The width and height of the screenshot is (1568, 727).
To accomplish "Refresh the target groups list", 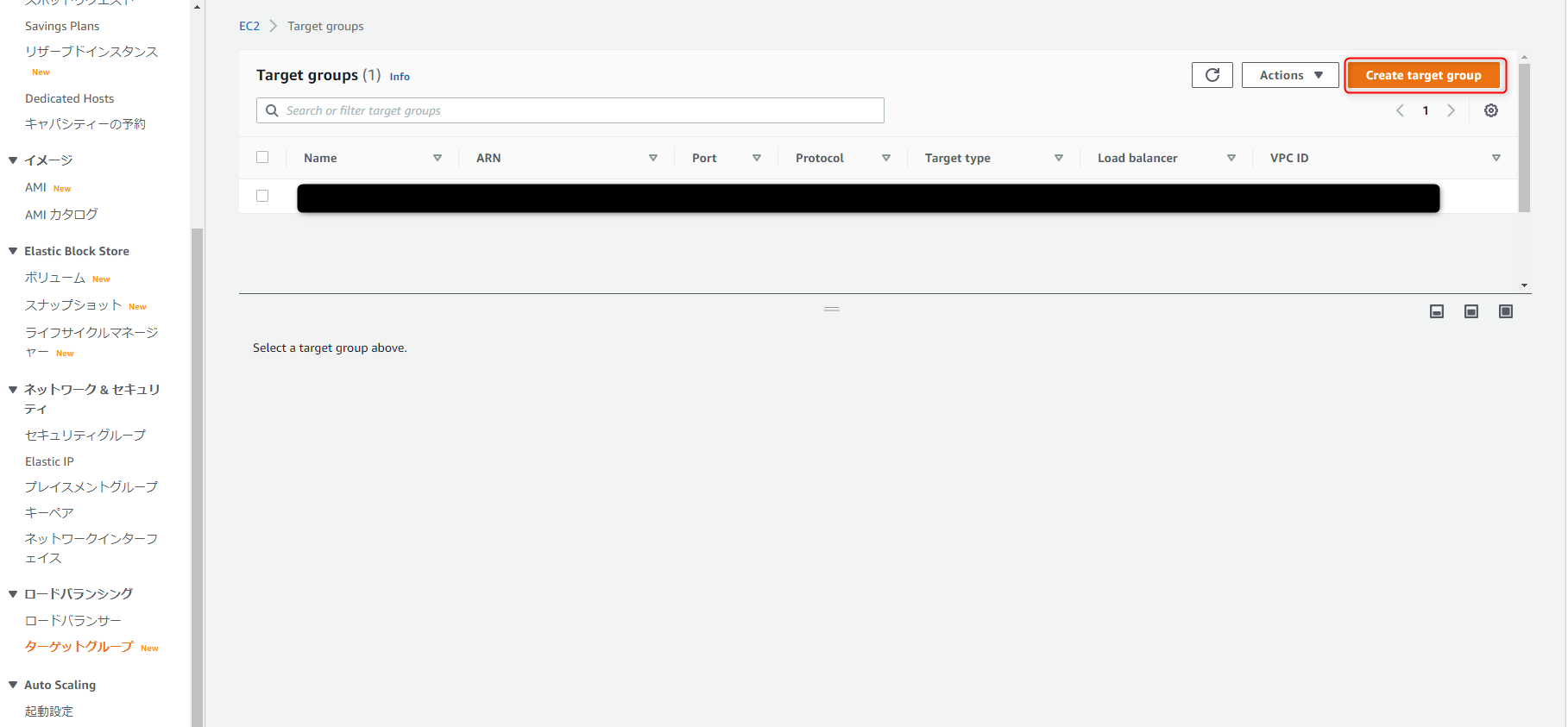I will click(1212, 75).
